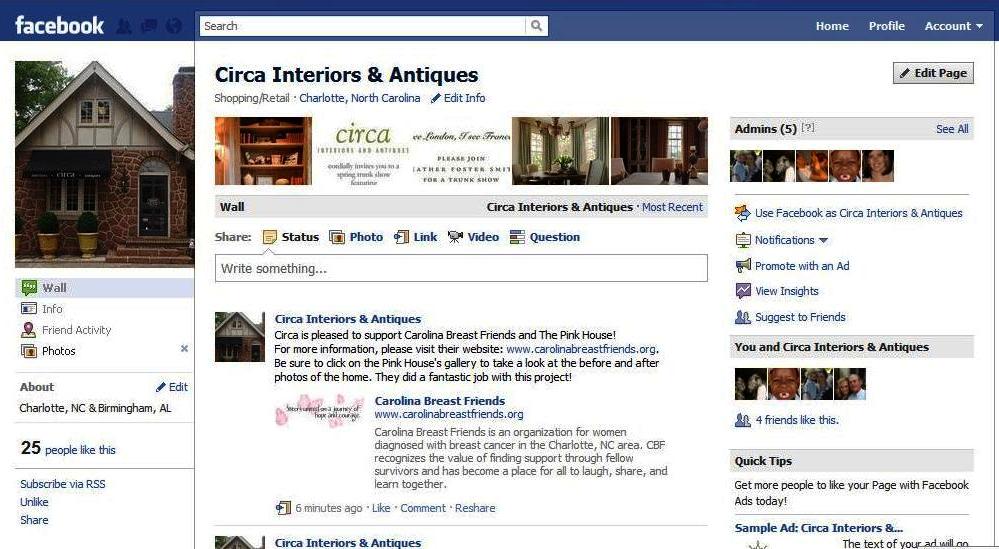Open notifications globe icon in top bar
Viewport: 999px width, 549px height.
click(173, 26)
